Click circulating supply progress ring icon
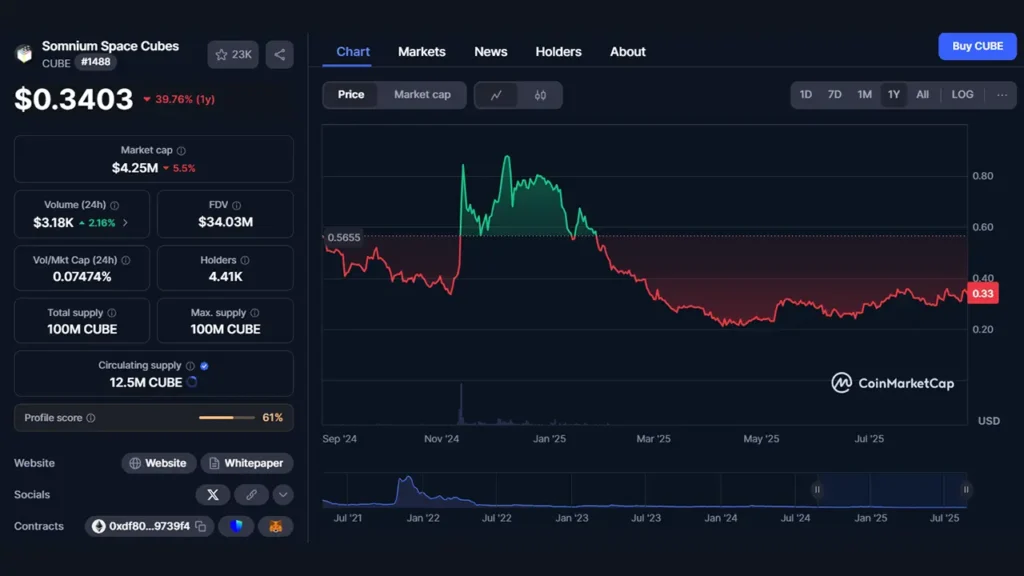 (x=192, y=383)
